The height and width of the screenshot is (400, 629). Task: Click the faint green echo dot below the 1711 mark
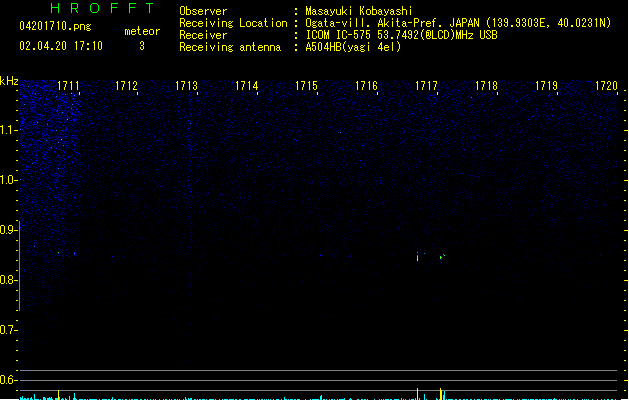point(59,253)
